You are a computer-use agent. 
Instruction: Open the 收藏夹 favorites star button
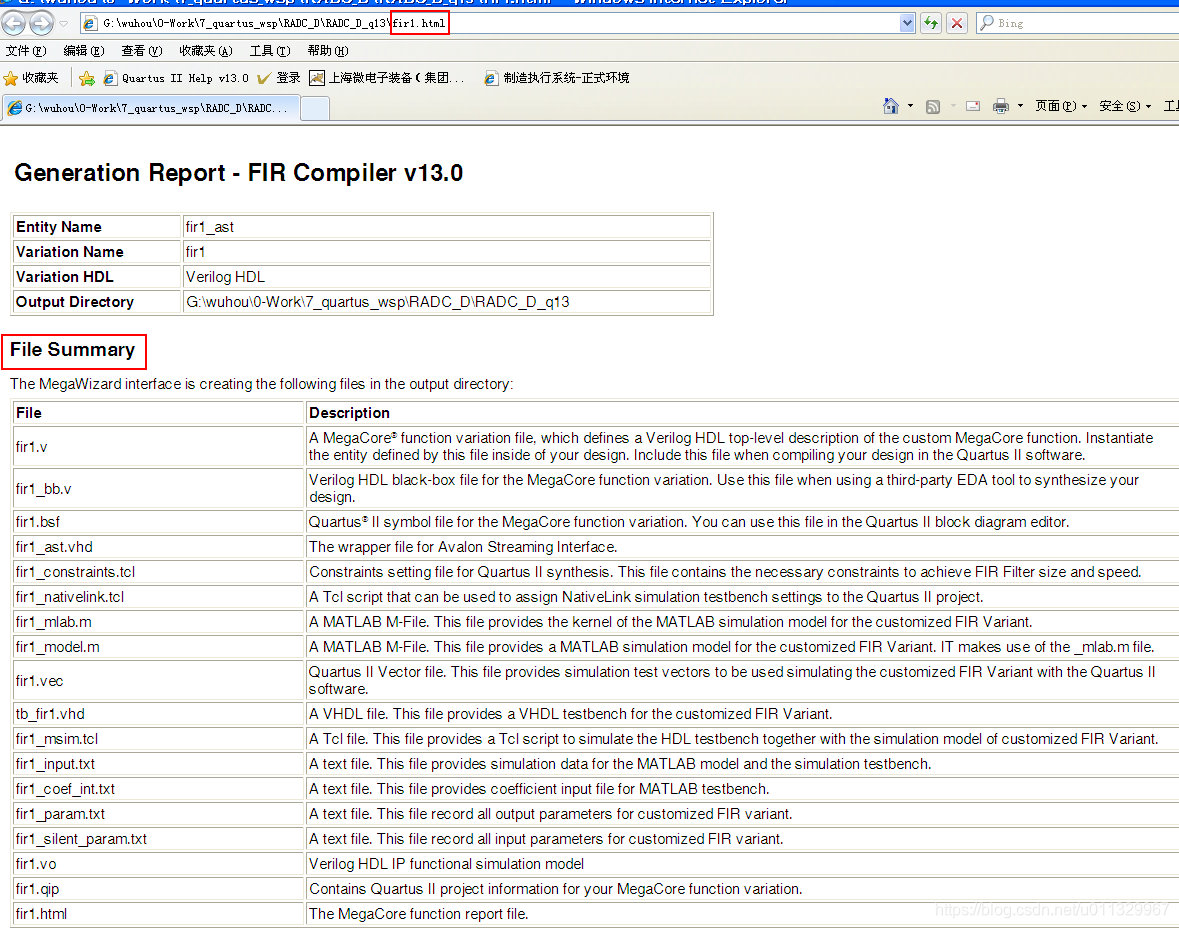coord(31,77)
